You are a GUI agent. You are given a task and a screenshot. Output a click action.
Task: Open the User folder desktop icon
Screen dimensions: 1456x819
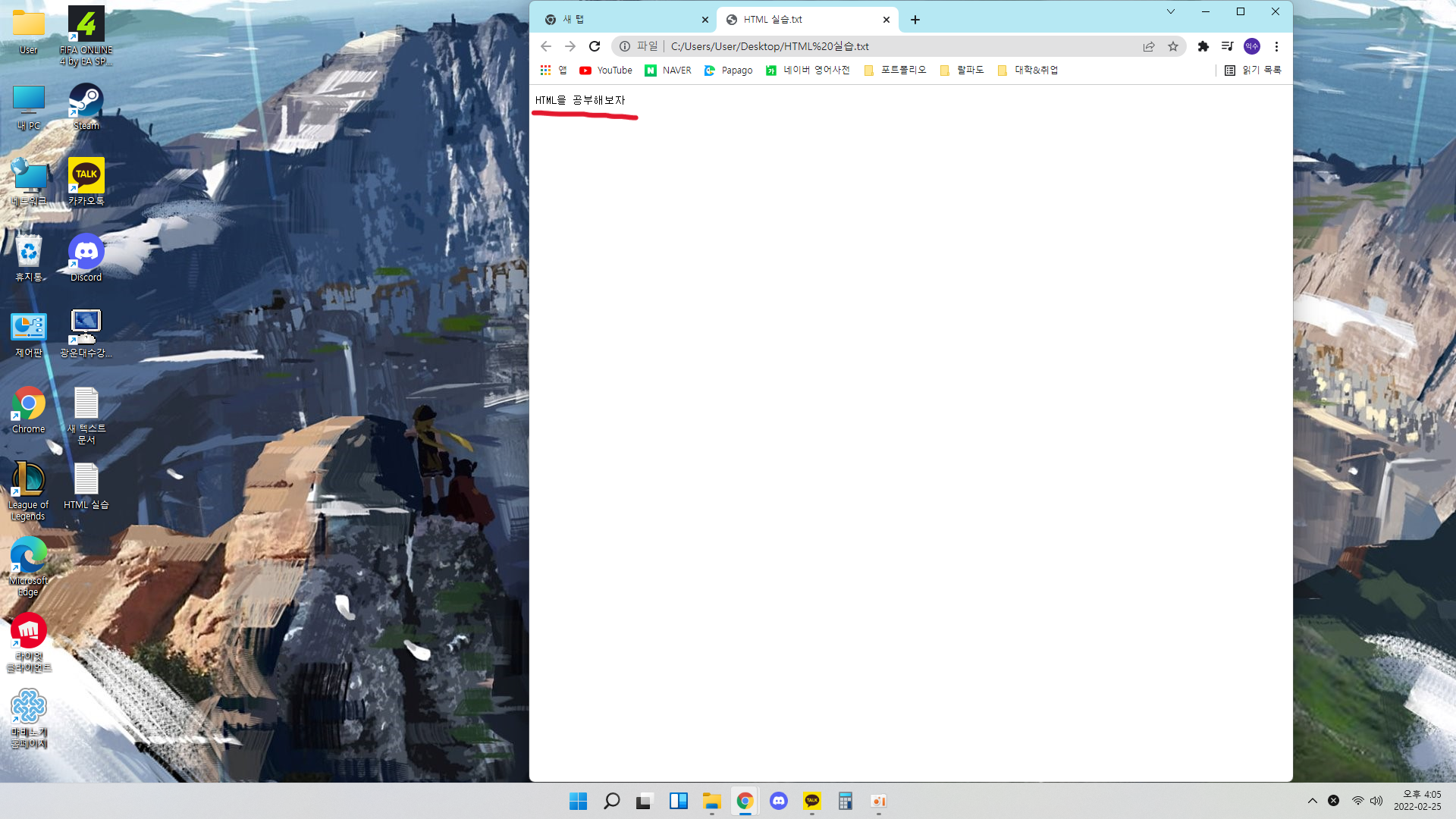click(29, 32)
